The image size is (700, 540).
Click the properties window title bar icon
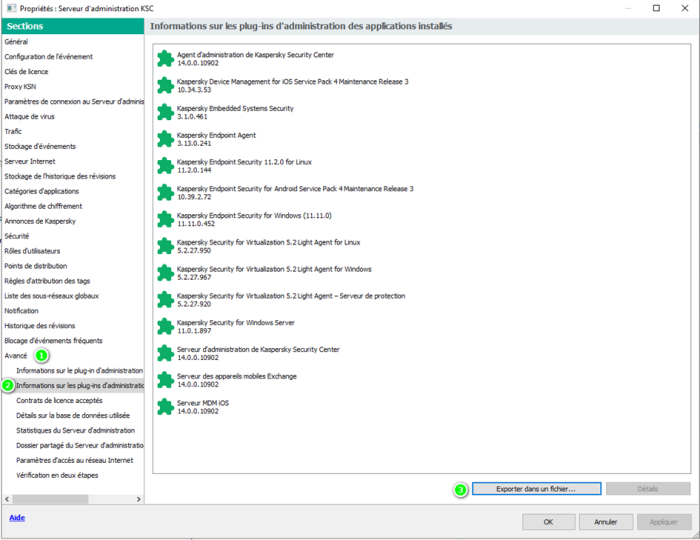(x=12, y=8)
